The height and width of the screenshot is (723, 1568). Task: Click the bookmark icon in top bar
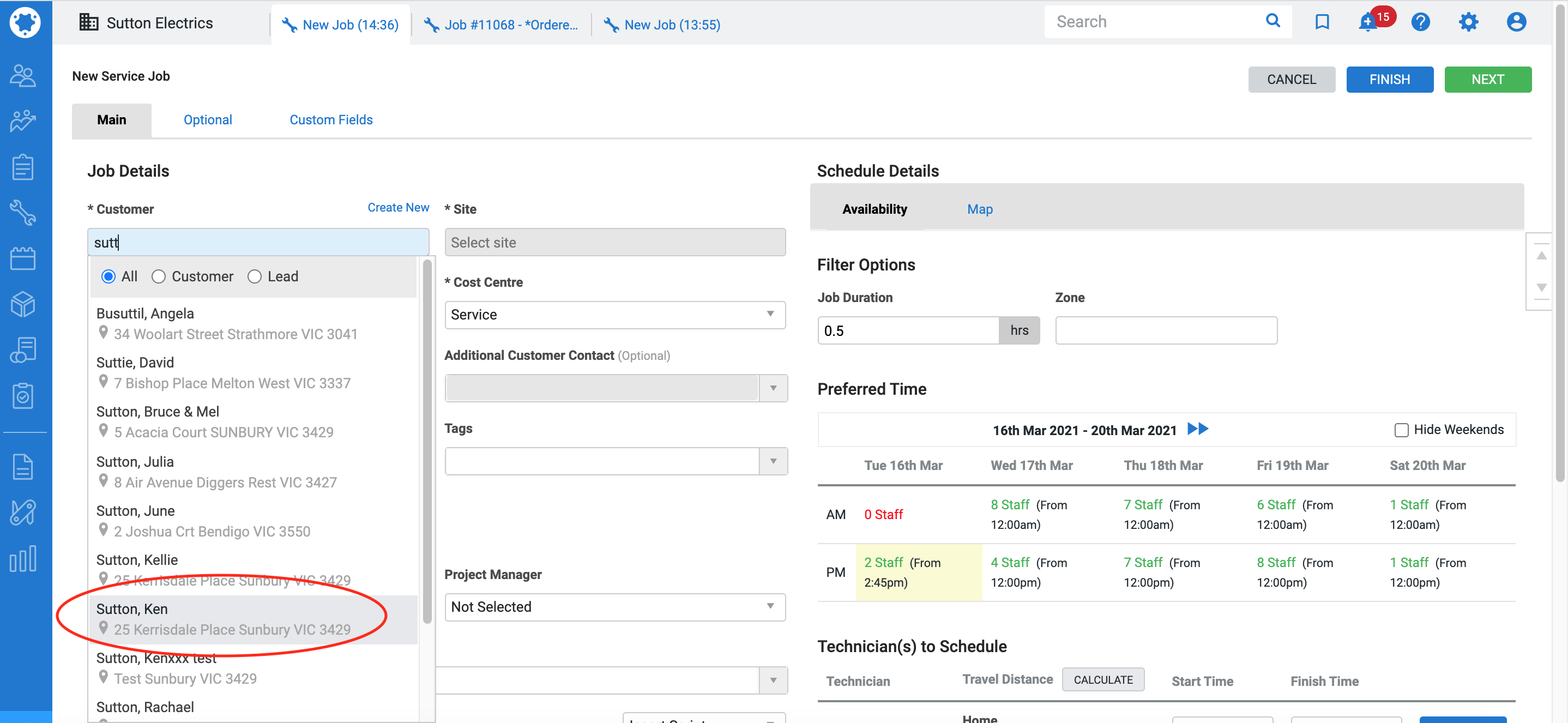pyautogui.click(x=1322, y=22)
